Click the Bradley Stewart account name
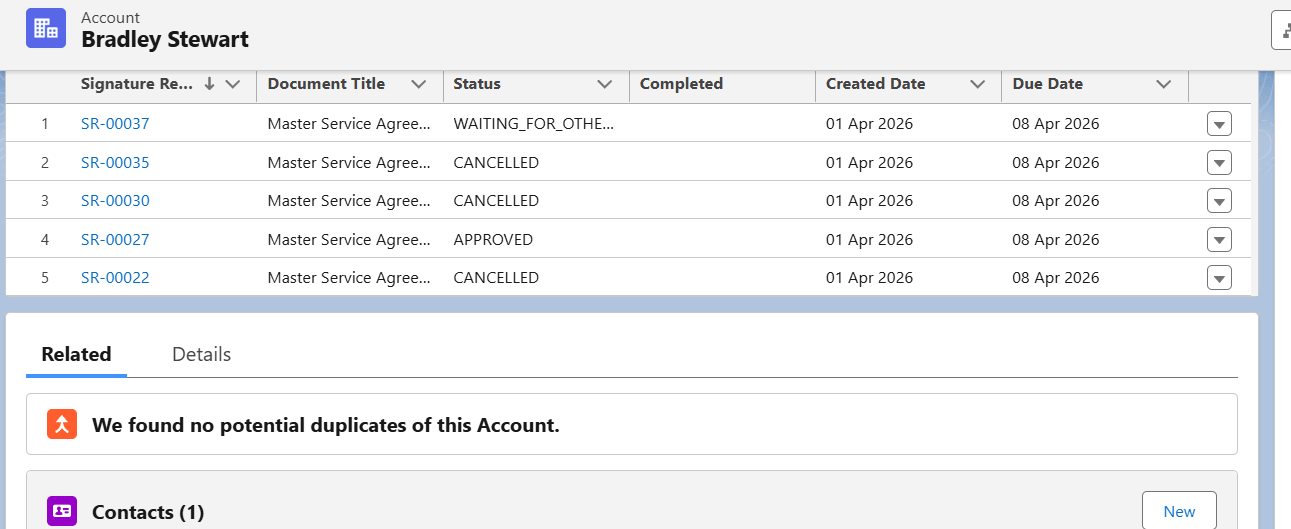Image resolution: width=1291 pixels, height=529 pixels. click(x=165, y=39)
